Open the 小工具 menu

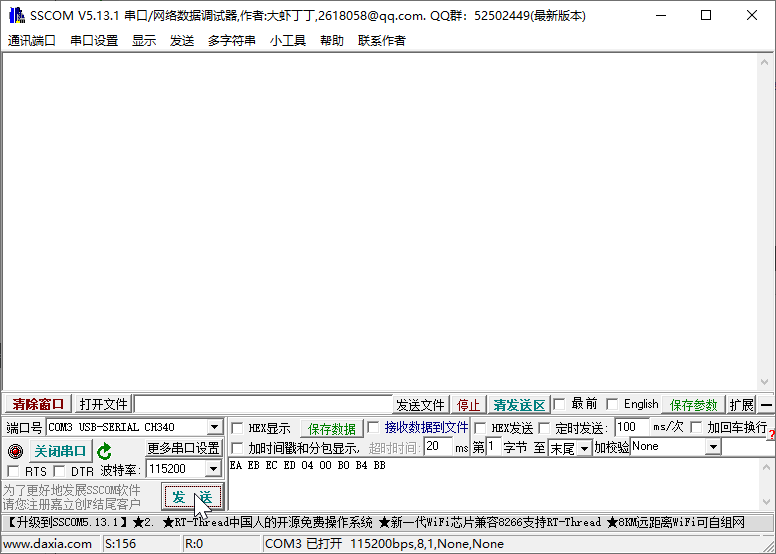click(288, 41)
